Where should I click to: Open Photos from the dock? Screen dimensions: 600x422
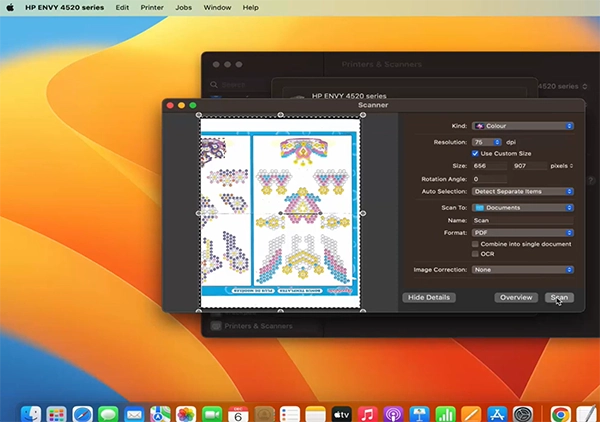point(186,414)
